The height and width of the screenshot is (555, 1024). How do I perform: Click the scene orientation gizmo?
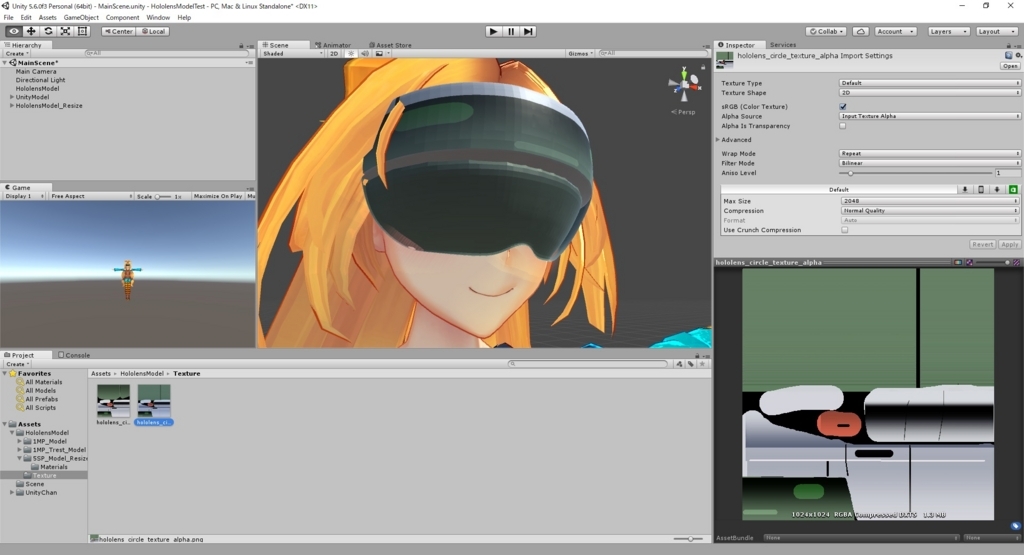pyautogui.click(x=684, y=85)
